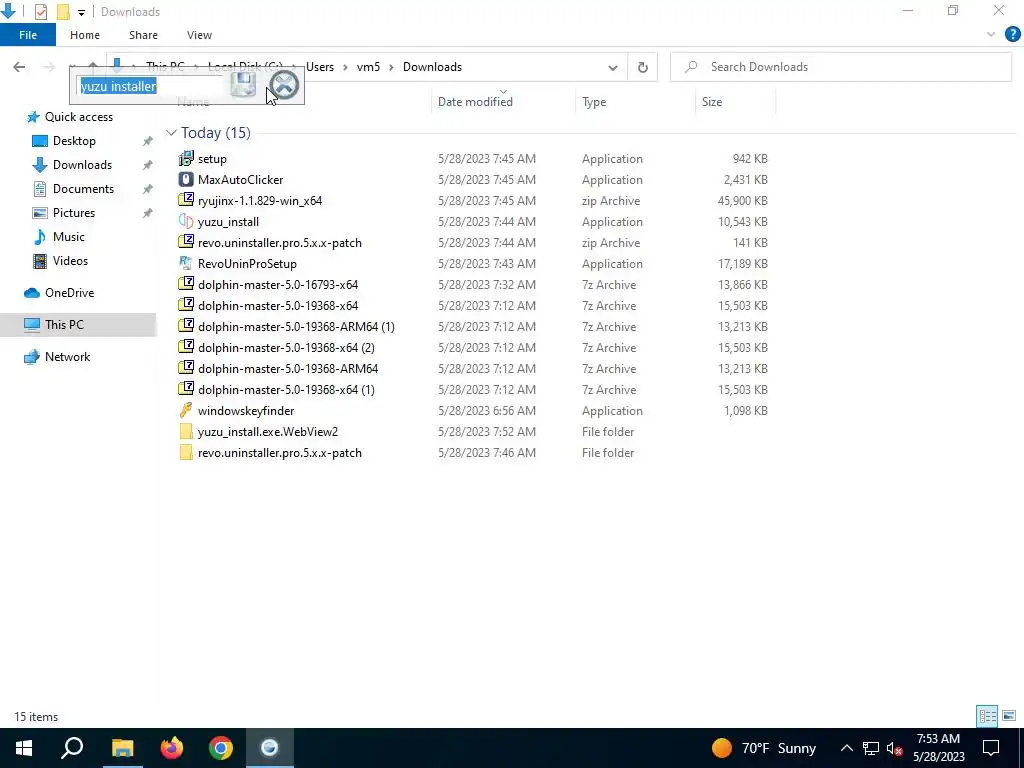The height and width of the screenshot is (768, 1024).
Task: Select the RevoUninProSetup application icon
Action: (186, 263)
